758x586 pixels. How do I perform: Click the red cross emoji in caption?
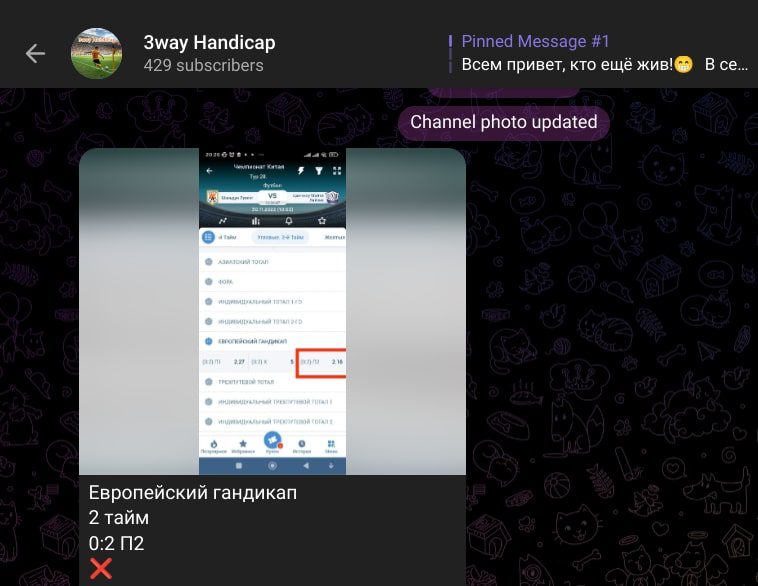pos(101,569)
